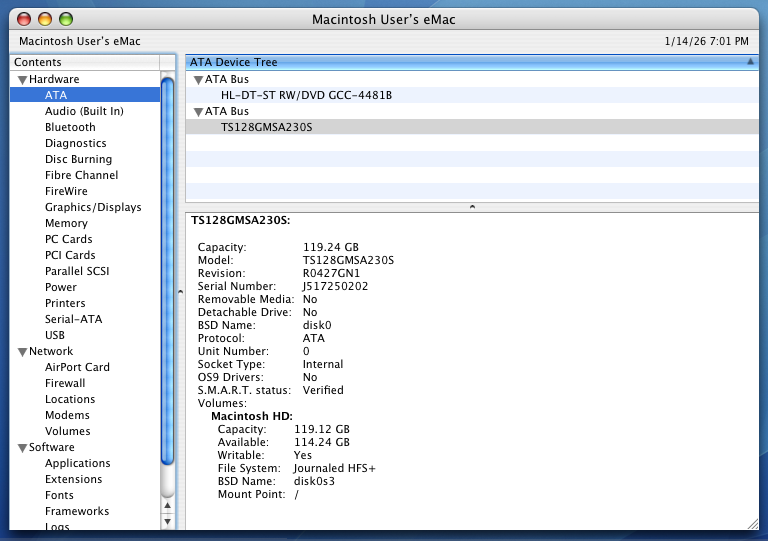Select the HL-DT-ST RW/DVD GCC-4481B drive
Image resolution: width=768 pixels, height=541 pixels.
coord(472,95)
